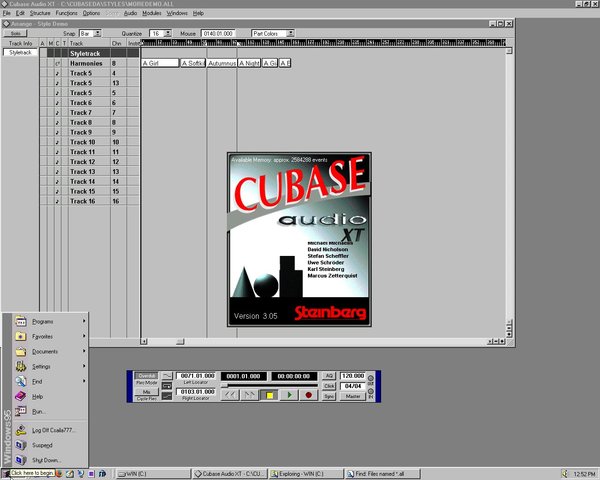Toggle the Master tempo button
This screenshot has height=480, width=600.
[x=353, y=396]
